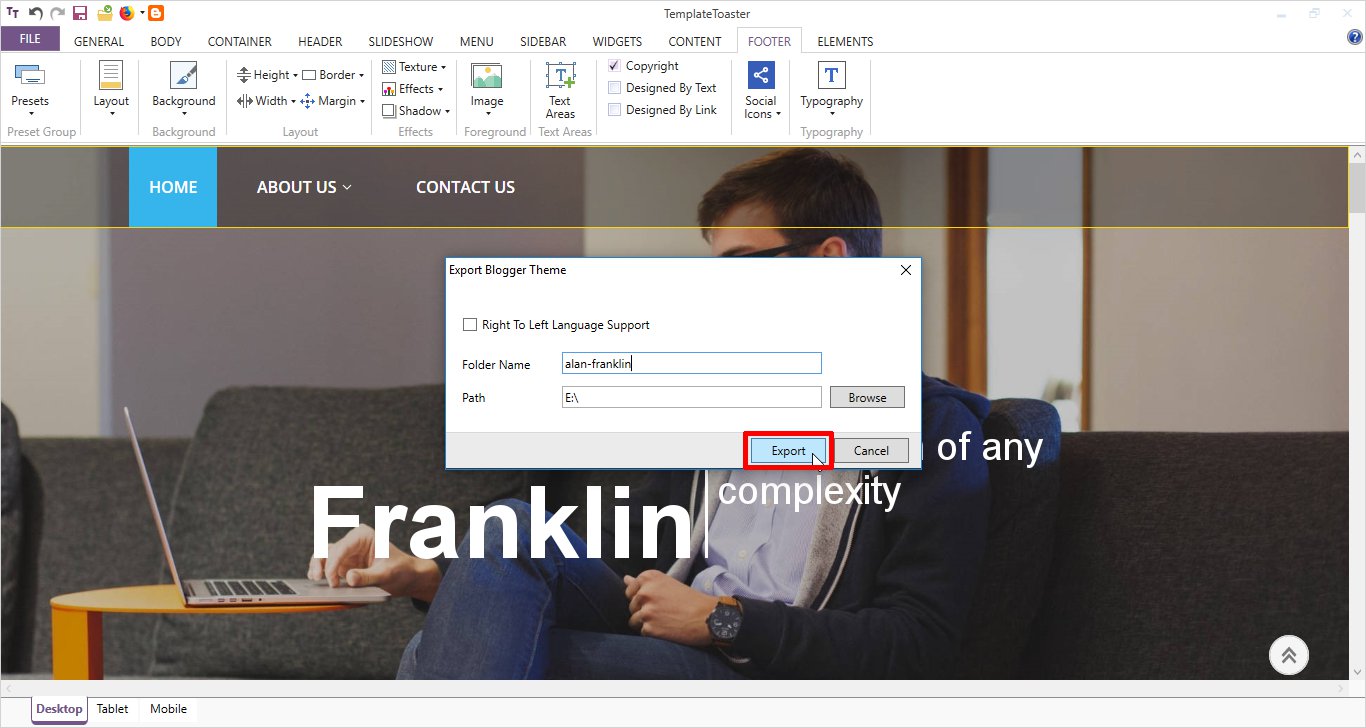Click Browse to choose export path

click(867, 398)
